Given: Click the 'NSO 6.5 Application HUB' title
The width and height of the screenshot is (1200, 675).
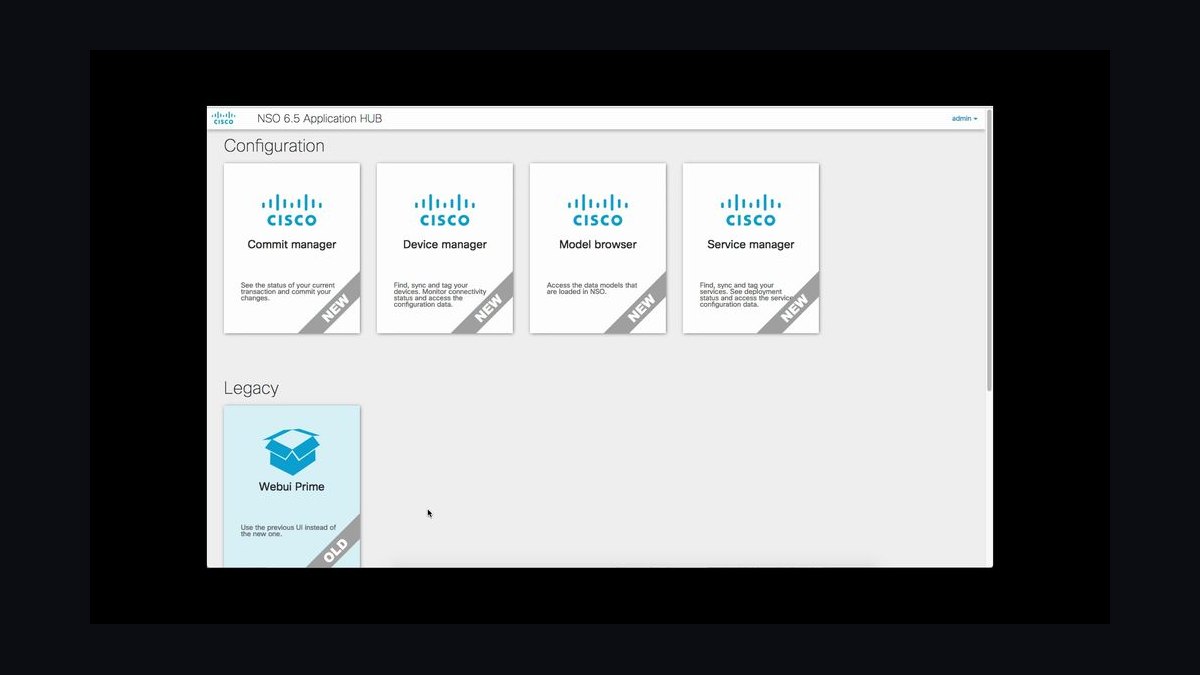Looking at the screenshot, I should pos(319,118).
